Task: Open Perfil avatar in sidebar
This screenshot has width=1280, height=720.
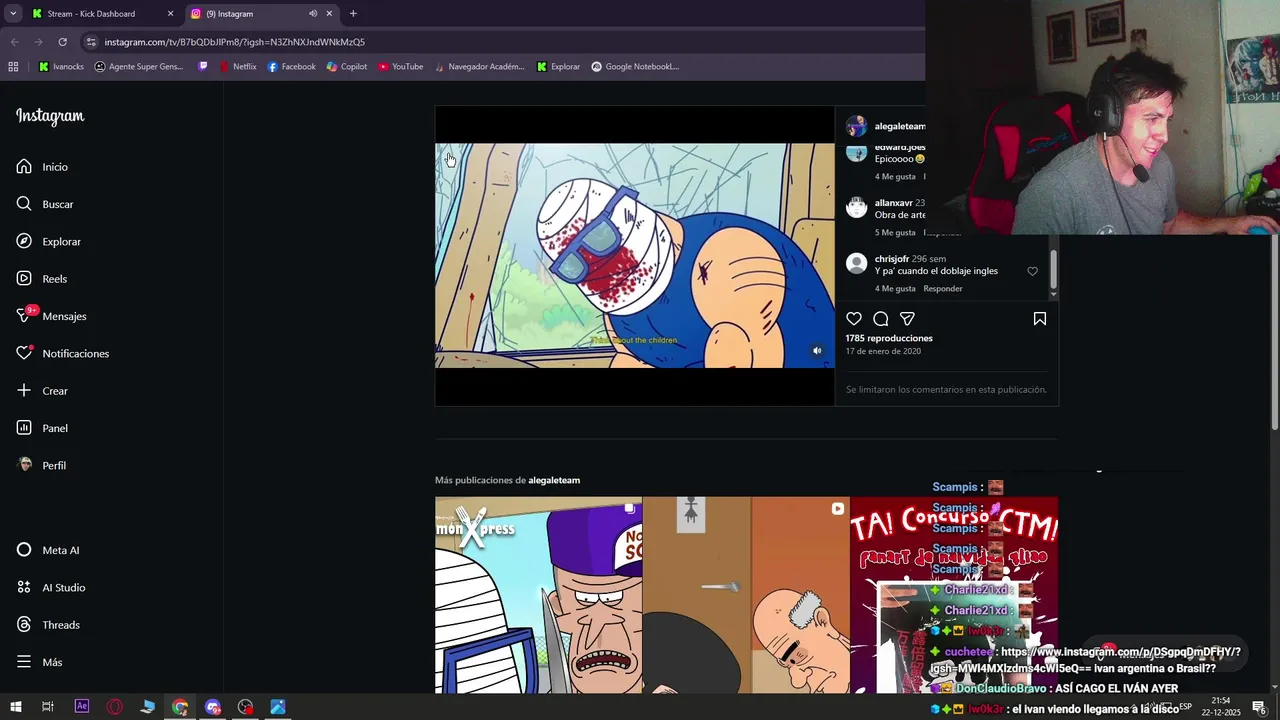Action: tap(24, 465)
